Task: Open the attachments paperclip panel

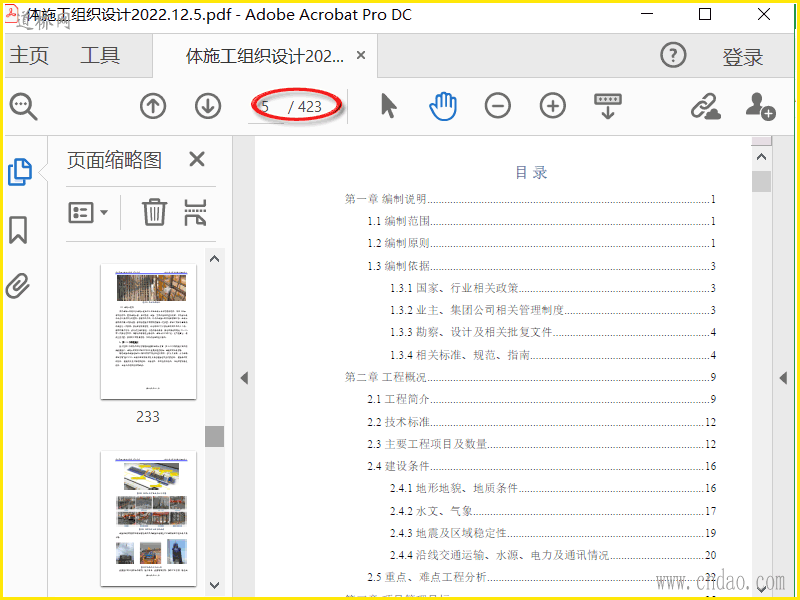Action: (18, 286)
